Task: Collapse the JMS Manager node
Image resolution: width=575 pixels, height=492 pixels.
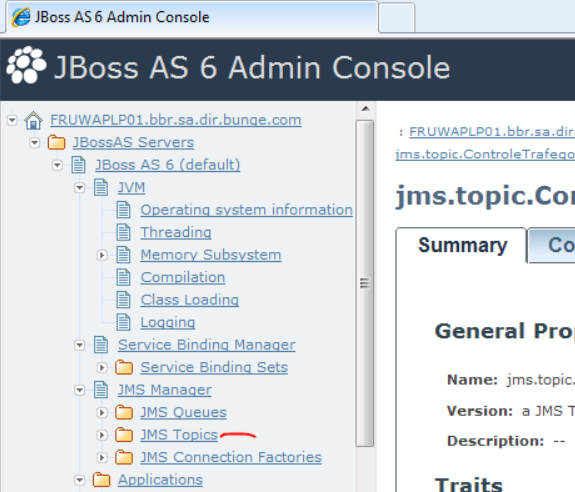Action: 80,390
